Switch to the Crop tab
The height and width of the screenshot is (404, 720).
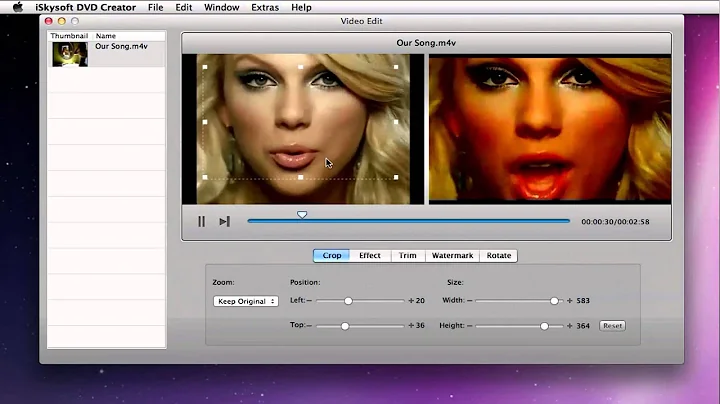(332, 256)
